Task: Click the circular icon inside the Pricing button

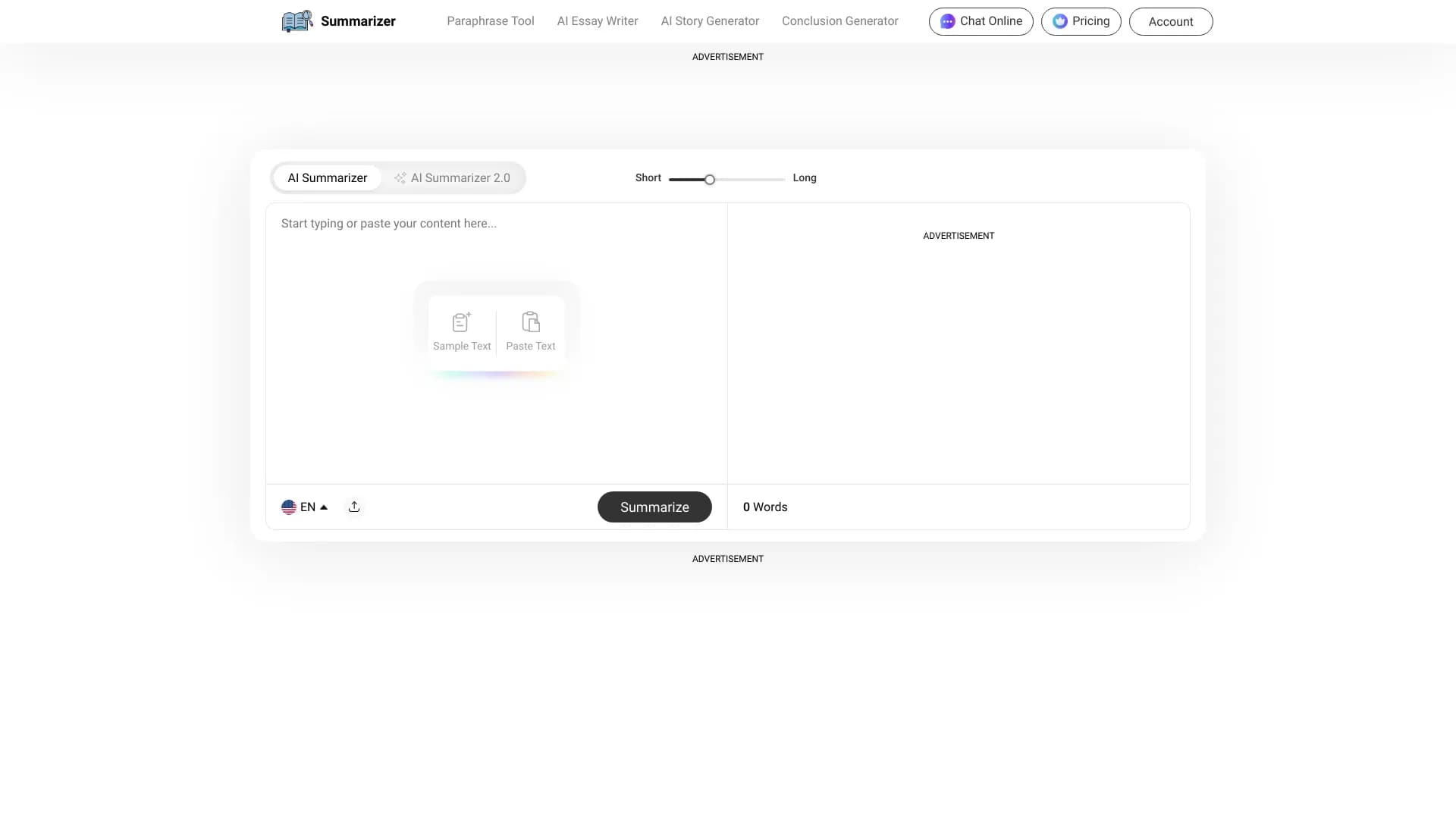Action: click(x=1059, y=21)
